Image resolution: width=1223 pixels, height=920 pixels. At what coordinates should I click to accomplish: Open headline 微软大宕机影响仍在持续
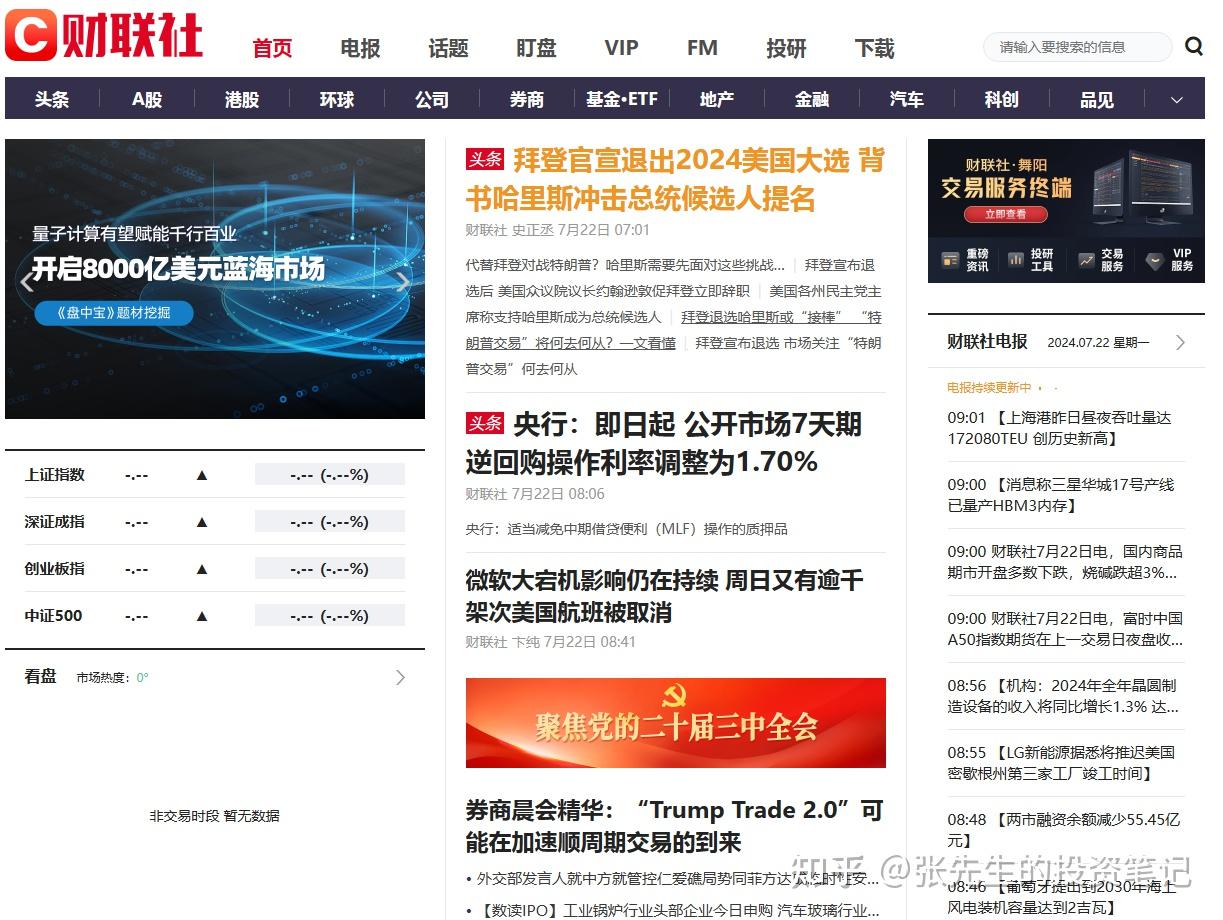coord(664,596)
